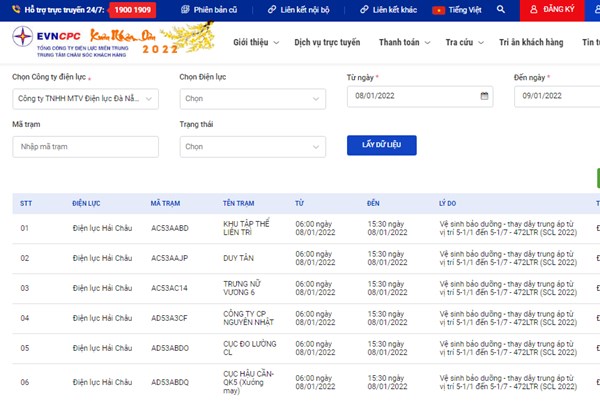Open the Chọn Điện lực dropdown

click(x=253, y=99)
